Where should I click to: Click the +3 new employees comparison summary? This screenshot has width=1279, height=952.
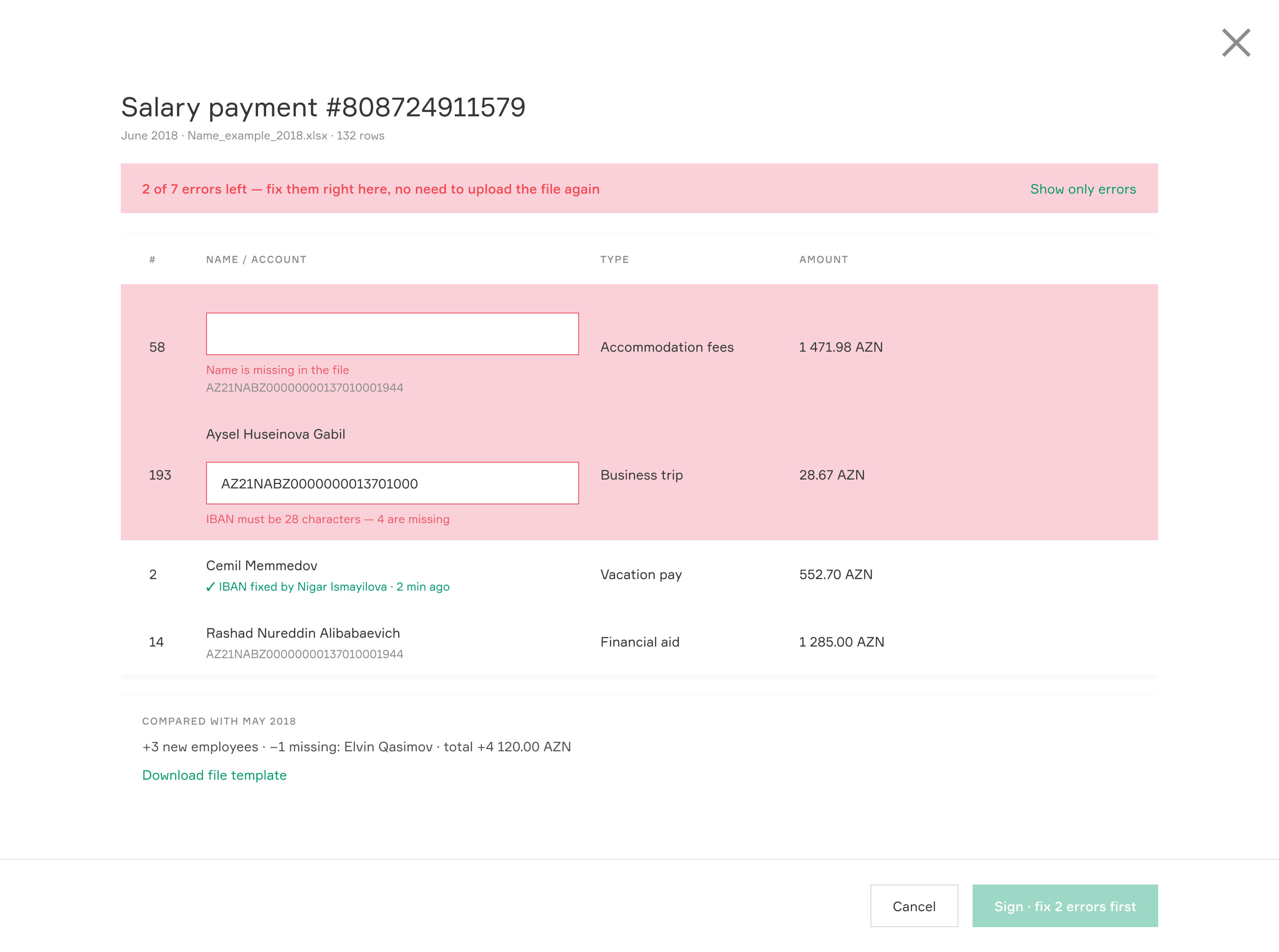356,747
